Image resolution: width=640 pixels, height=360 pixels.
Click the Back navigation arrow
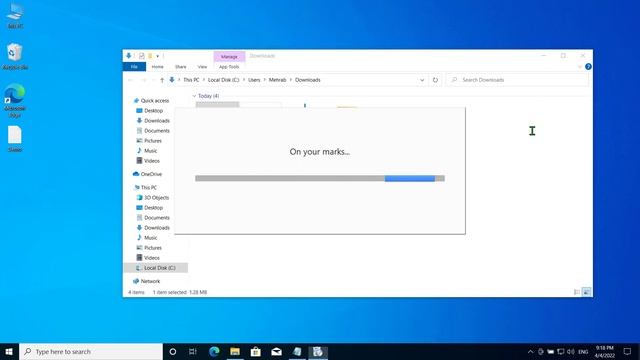click(130, 80)
